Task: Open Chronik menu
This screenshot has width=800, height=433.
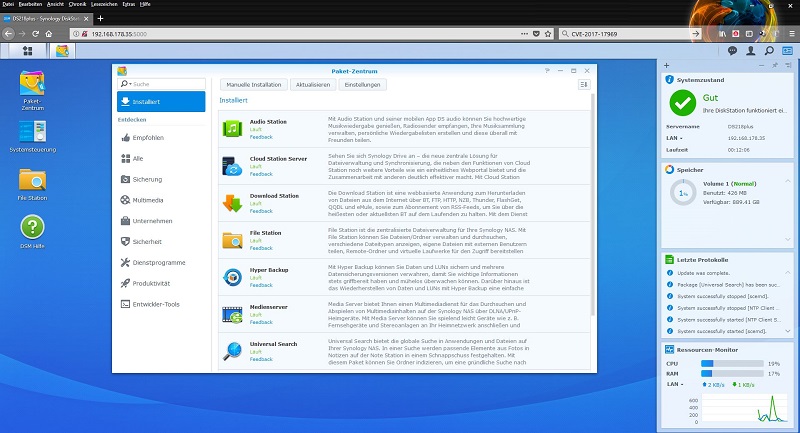Action: [x=77, y=4]
